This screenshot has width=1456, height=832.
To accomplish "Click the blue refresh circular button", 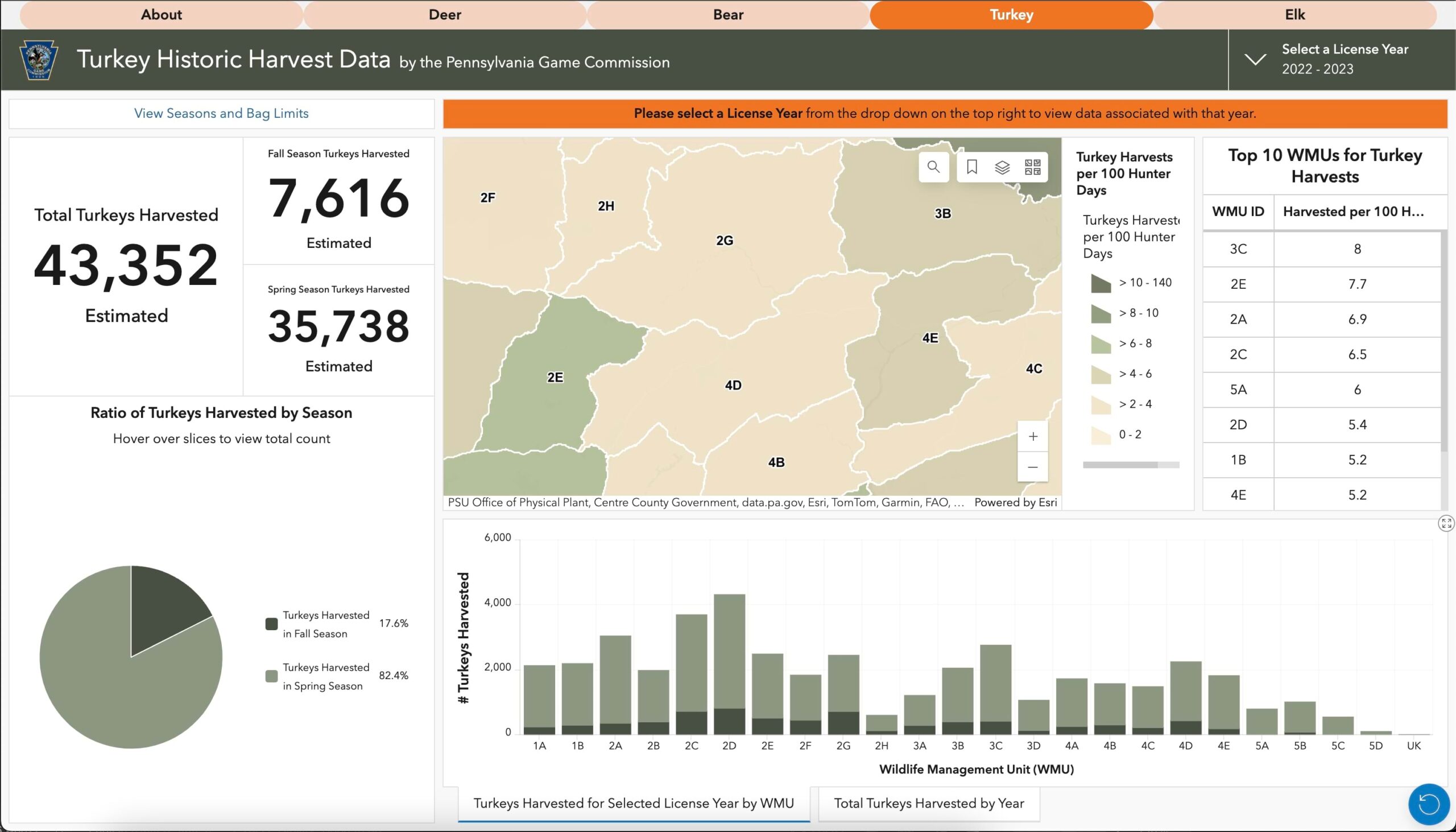I will click(x=1429, y=804).
